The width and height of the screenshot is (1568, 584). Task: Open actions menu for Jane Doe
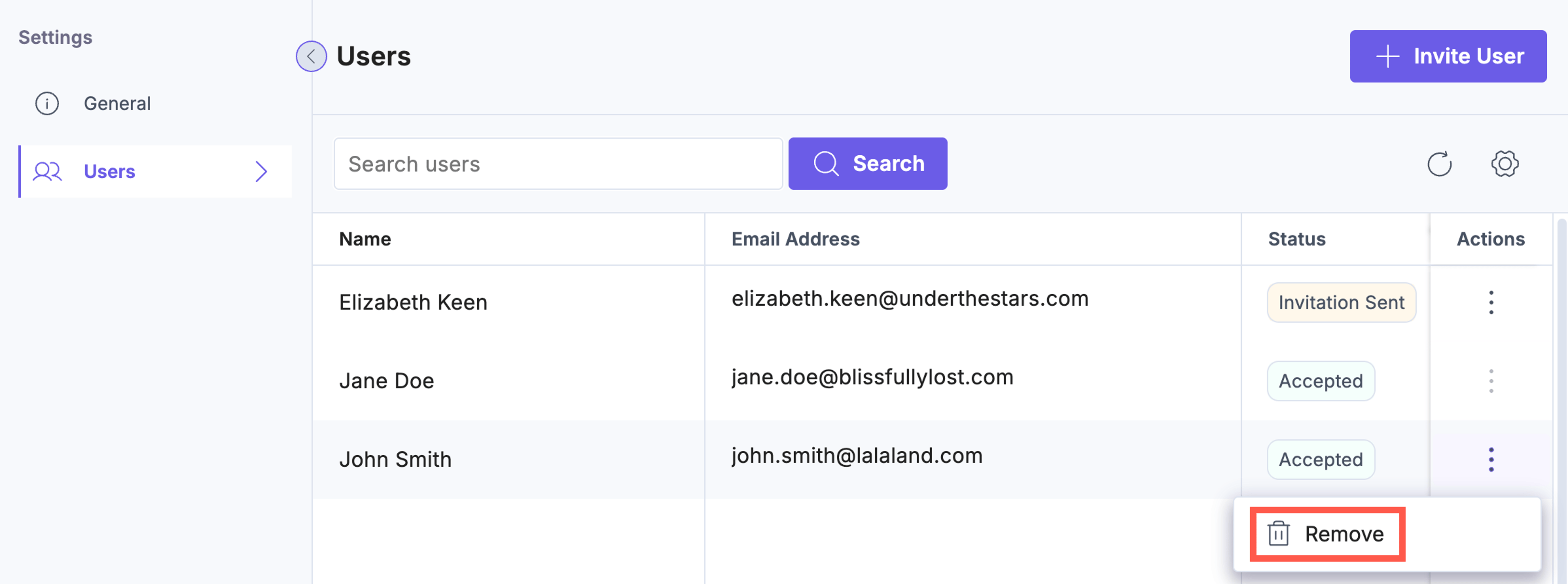1491,381
